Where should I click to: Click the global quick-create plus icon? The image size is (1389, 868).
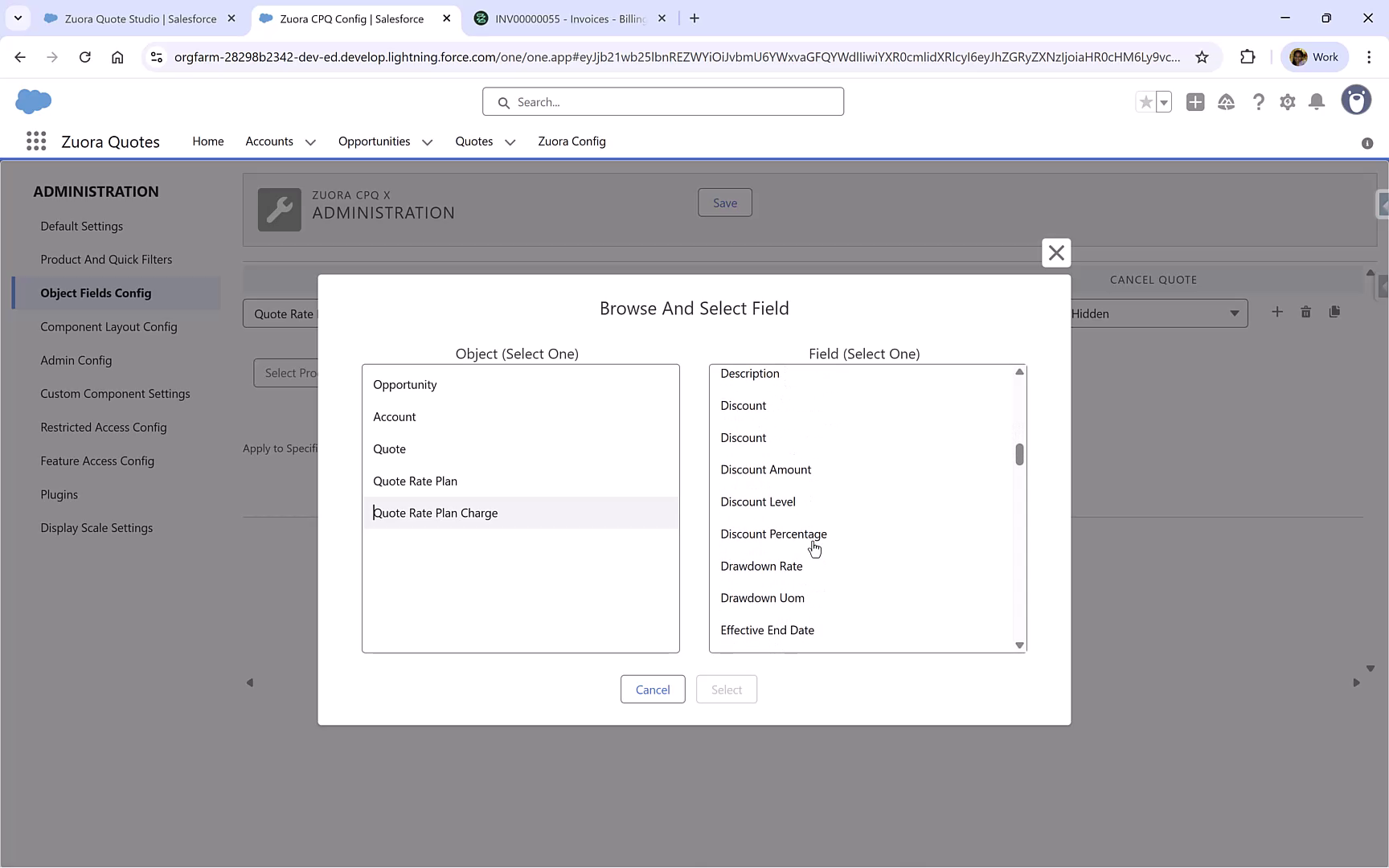[x=1195, y=102]
